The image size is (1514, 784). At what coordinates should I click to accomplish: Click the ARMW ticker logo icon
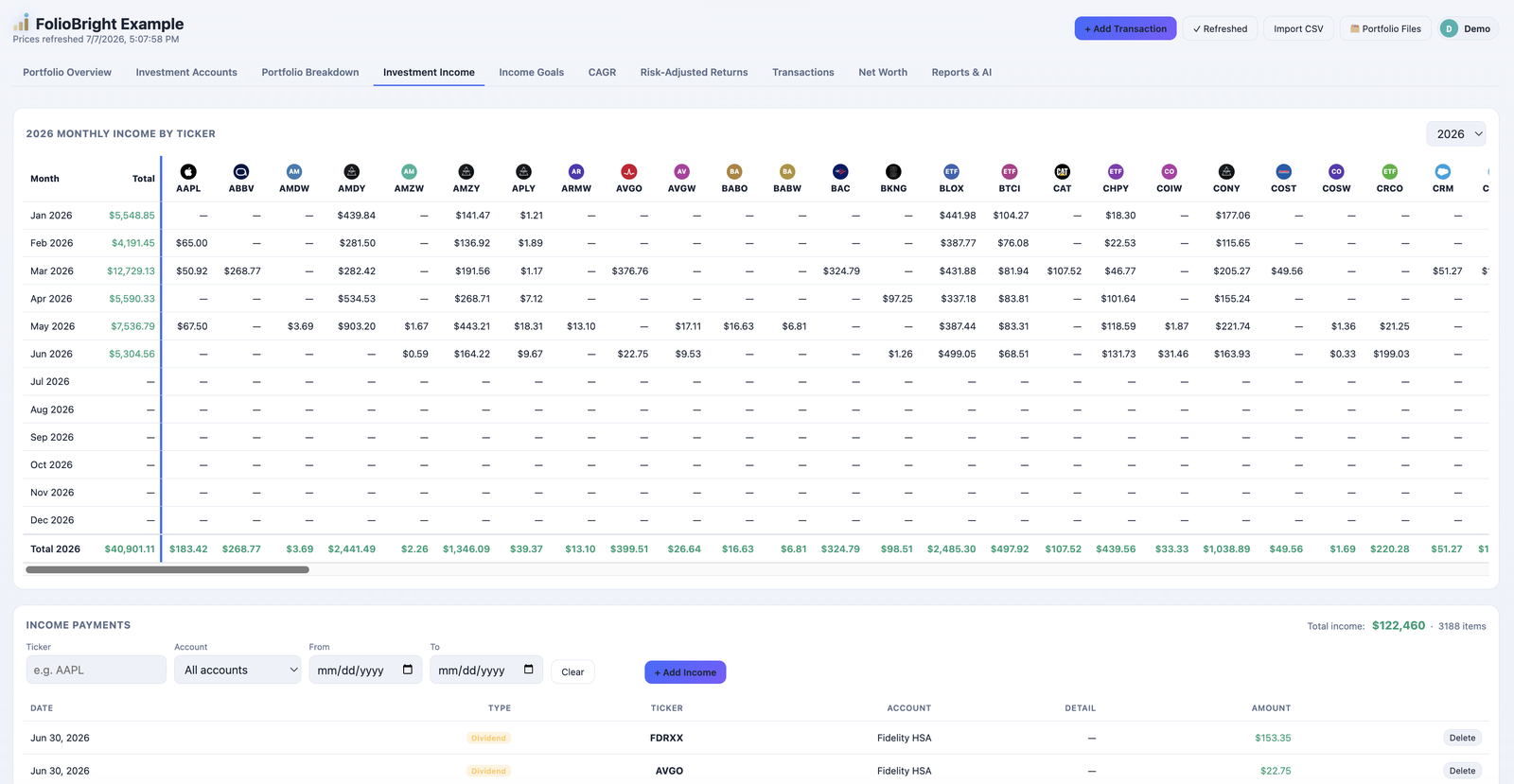[x=576, y=171]
